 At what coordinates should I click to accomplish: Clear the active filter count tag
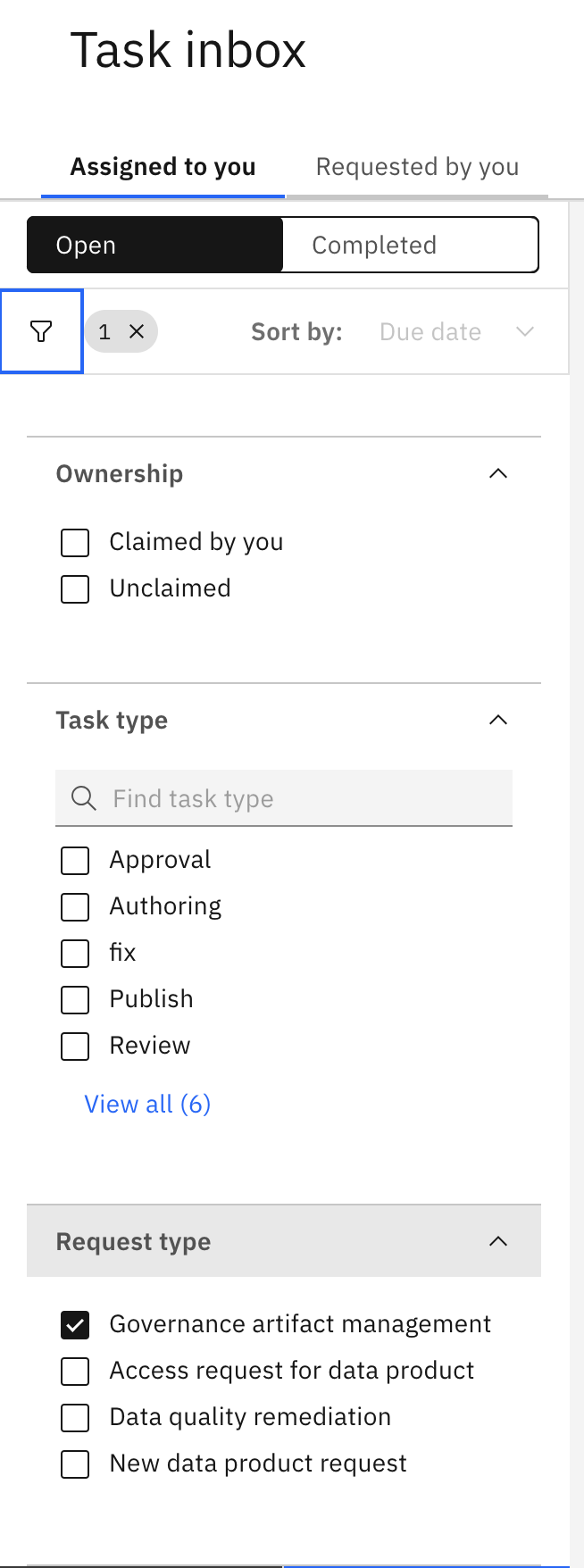pyautogui.click(x=137, y=332)
